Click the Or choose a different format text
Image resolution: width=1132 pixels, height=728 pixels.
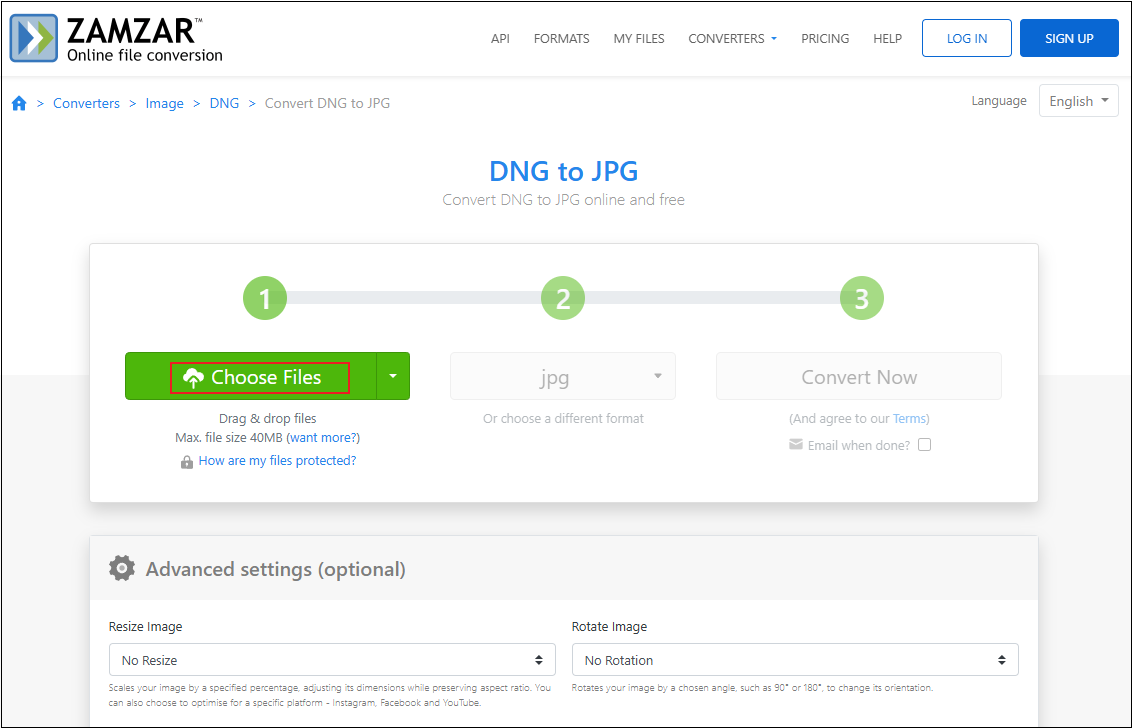[563, 419]
